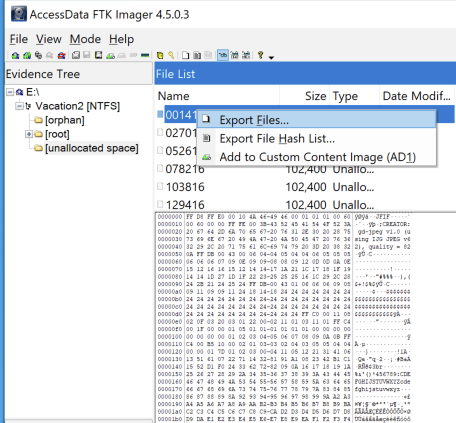
Task: Select the [orphan] folder
Action: pyautogui.click(x=65, y=120)
